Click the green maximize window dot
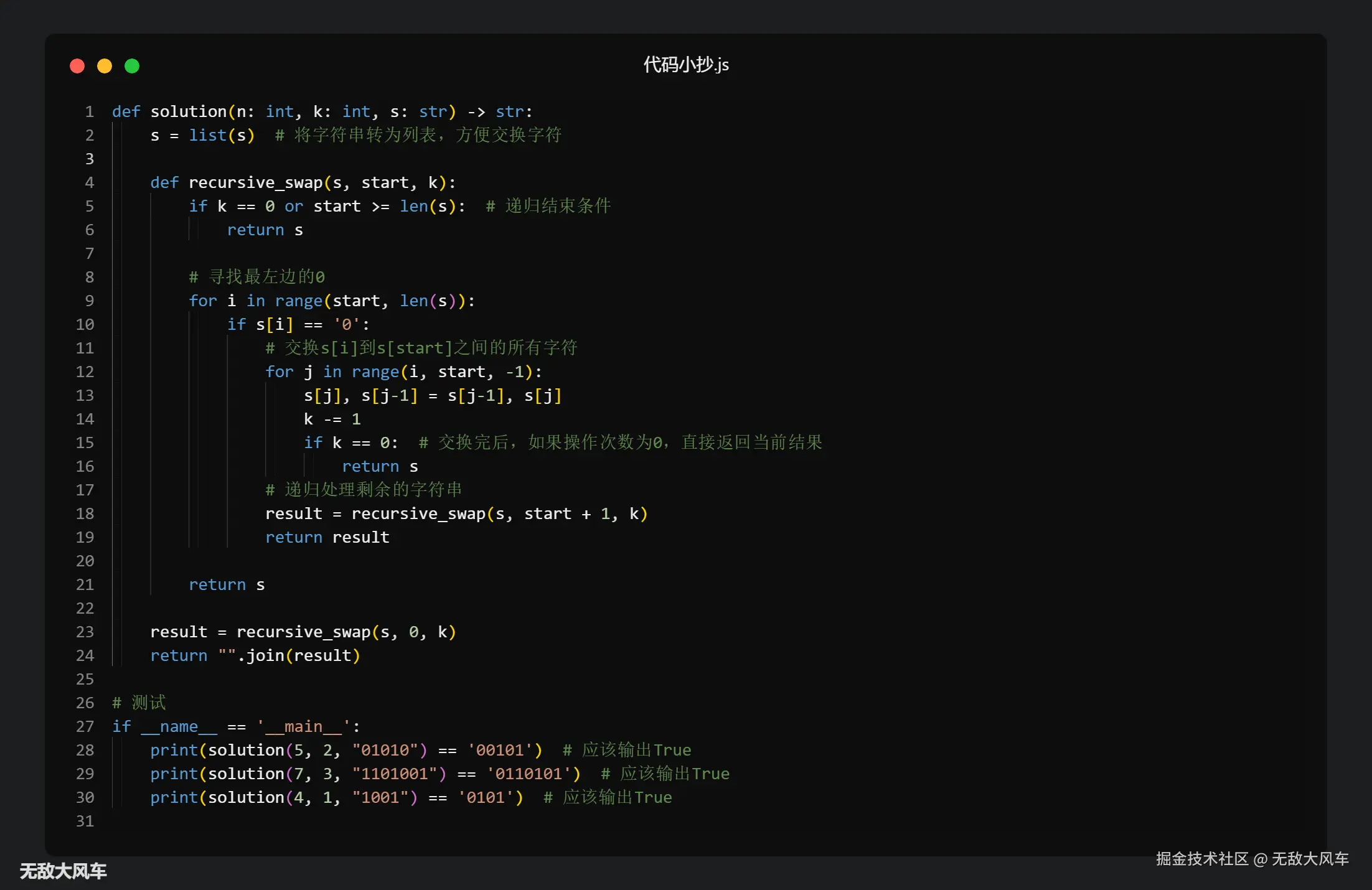Image resolution: width=1372 pixels, height=890 pixels. [x=132, y=66]
